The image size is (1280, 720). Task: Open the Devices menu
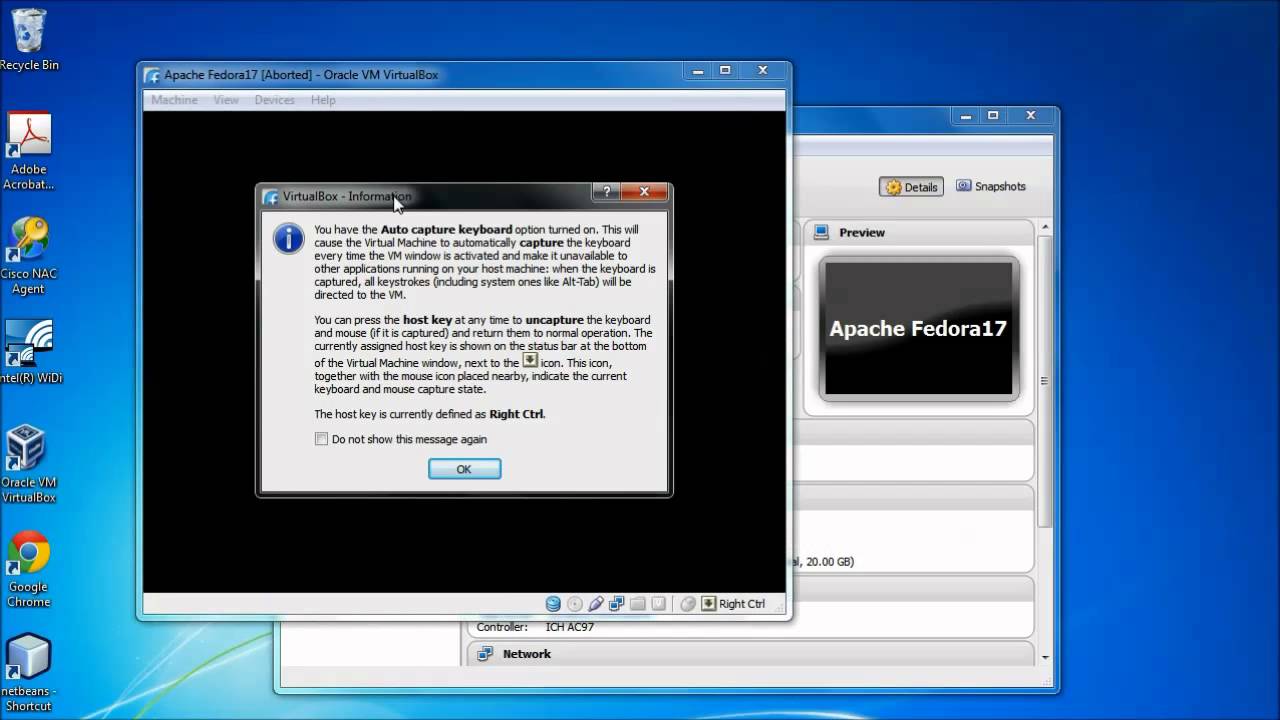(x=274, y=100)
